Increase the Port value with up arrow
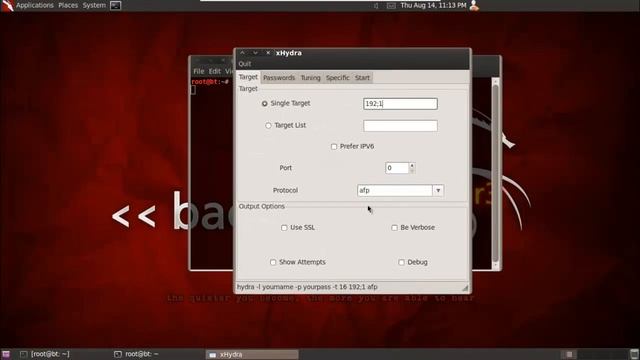Screen dimensions: 640x360 click(412, 165)
